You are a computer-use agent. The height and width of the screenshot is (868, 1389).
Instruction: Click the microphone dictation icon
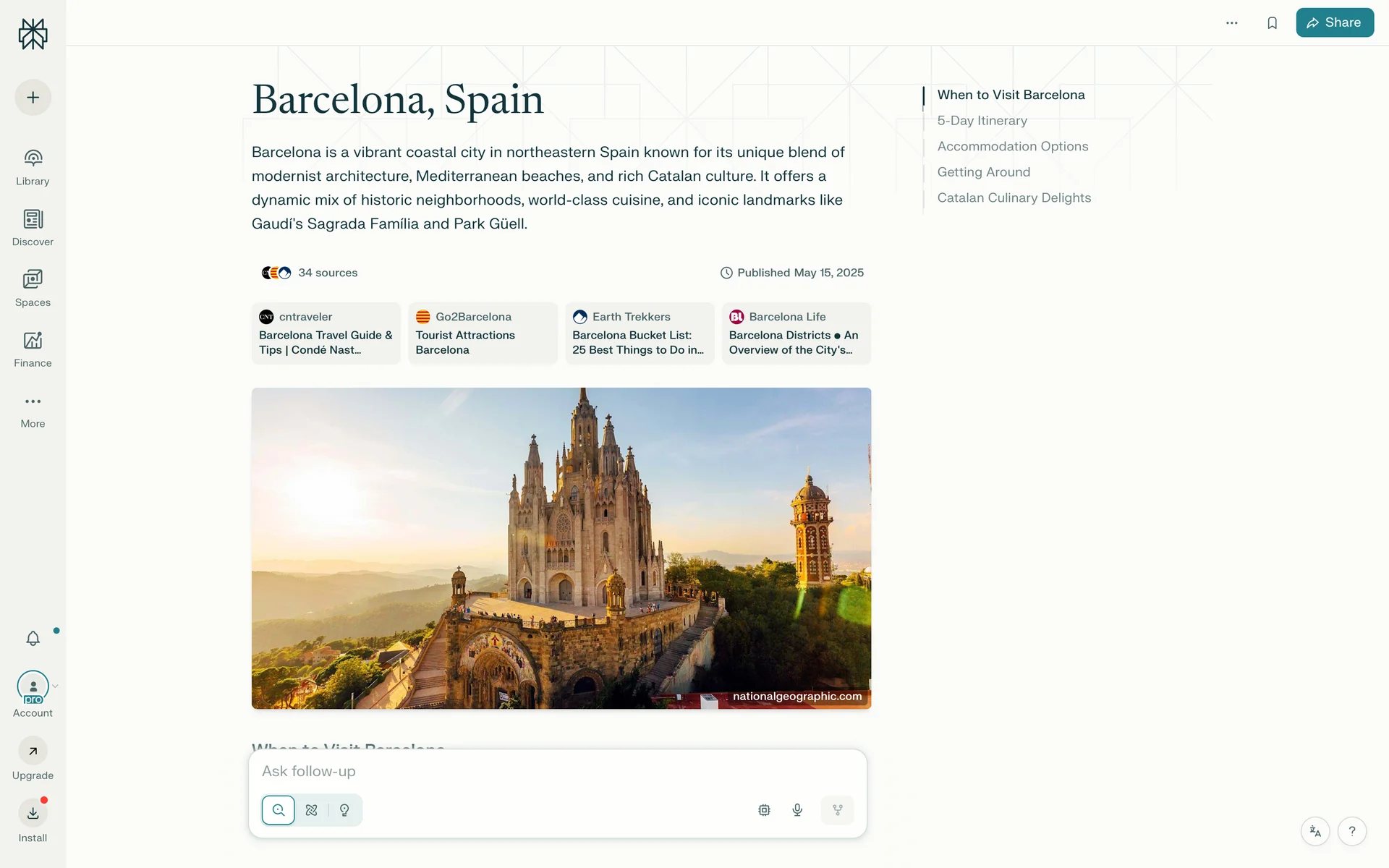click(797, 810)
